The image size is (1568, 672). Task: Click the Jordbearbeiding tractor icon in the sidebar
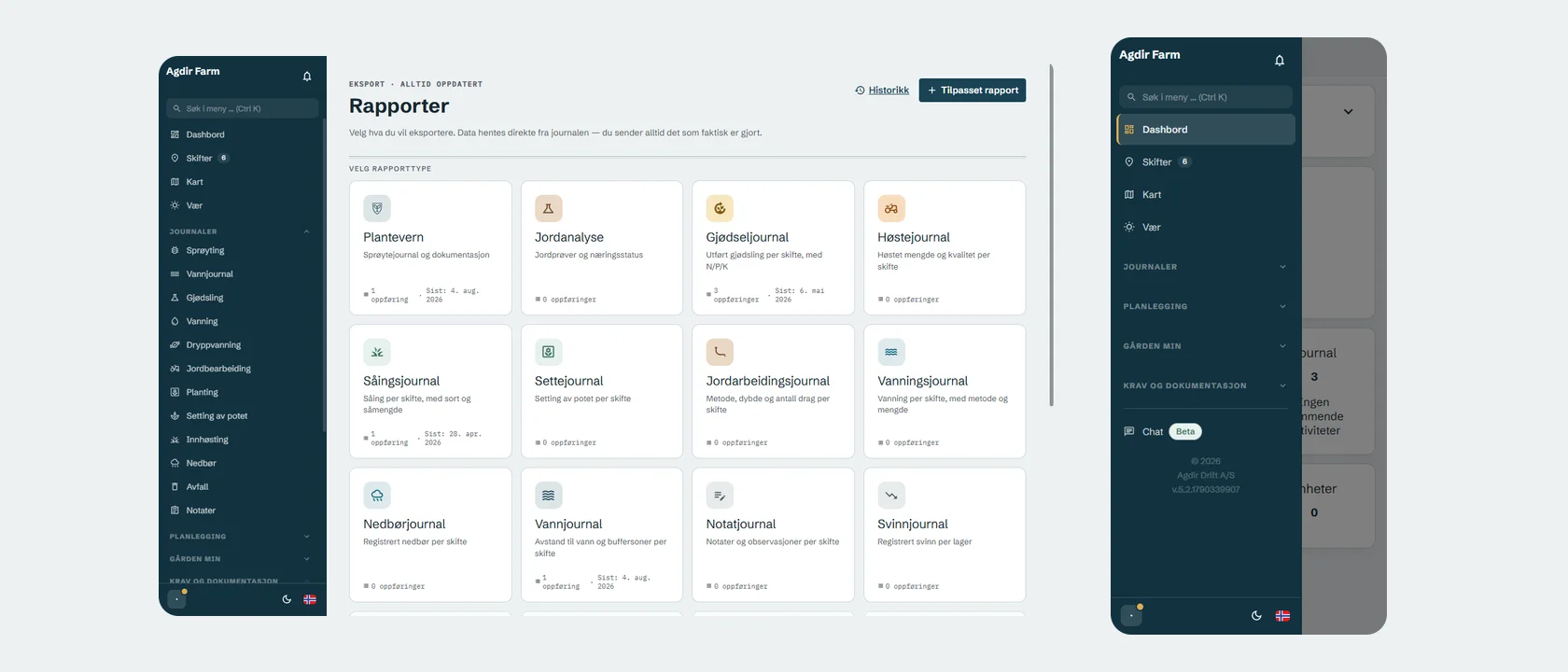point(175,369)
